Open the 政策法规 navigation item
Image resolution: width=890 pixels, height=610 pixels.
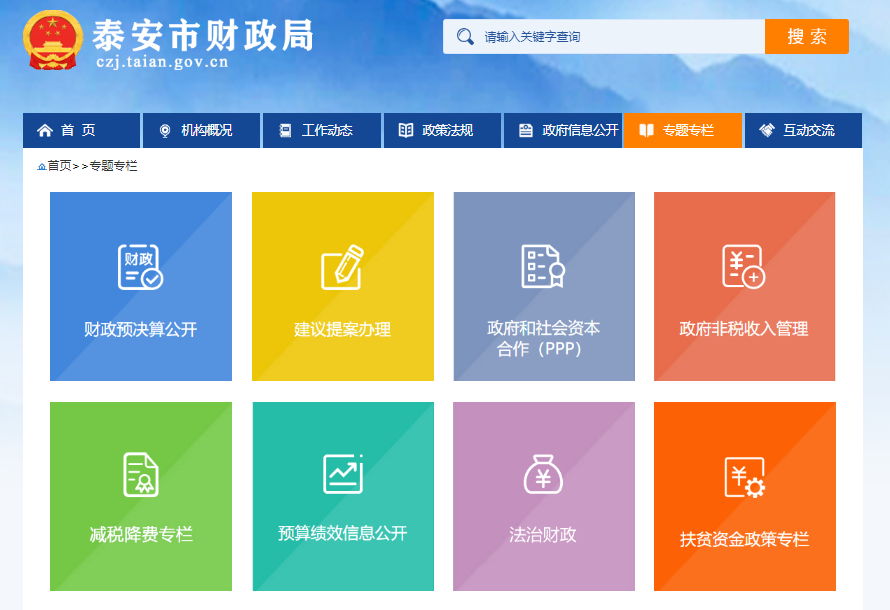[x=441, y=130]
